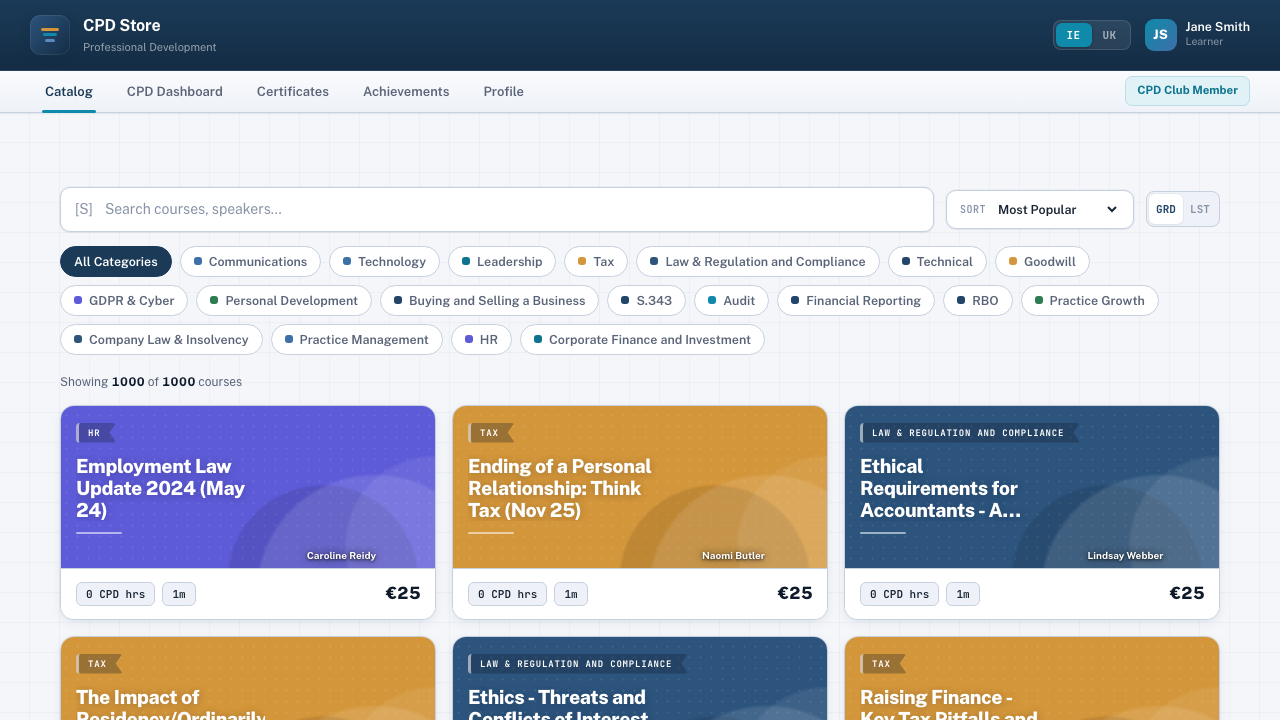Filter by Technology category

click(384, 262)
